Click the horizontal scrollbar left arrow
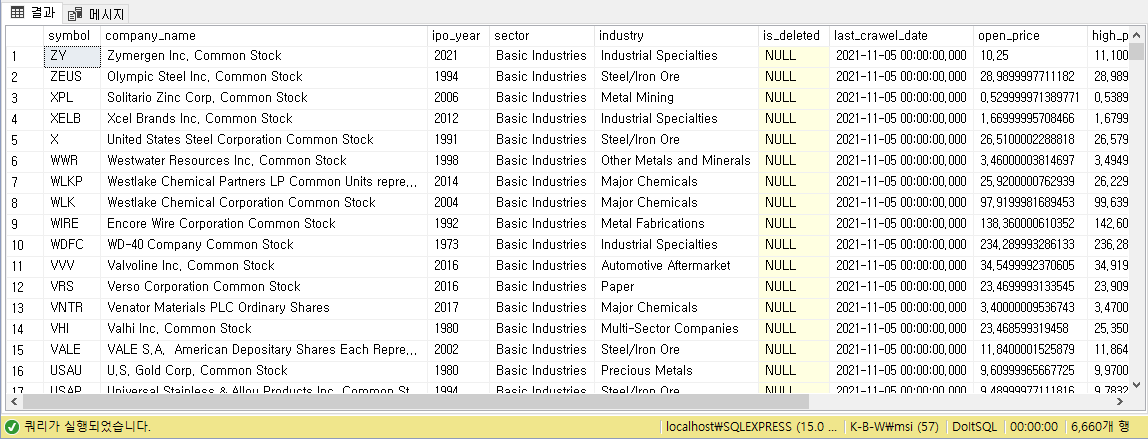Image resolution: width=1148 pixels, height=439 pixels. click(13, 402)
